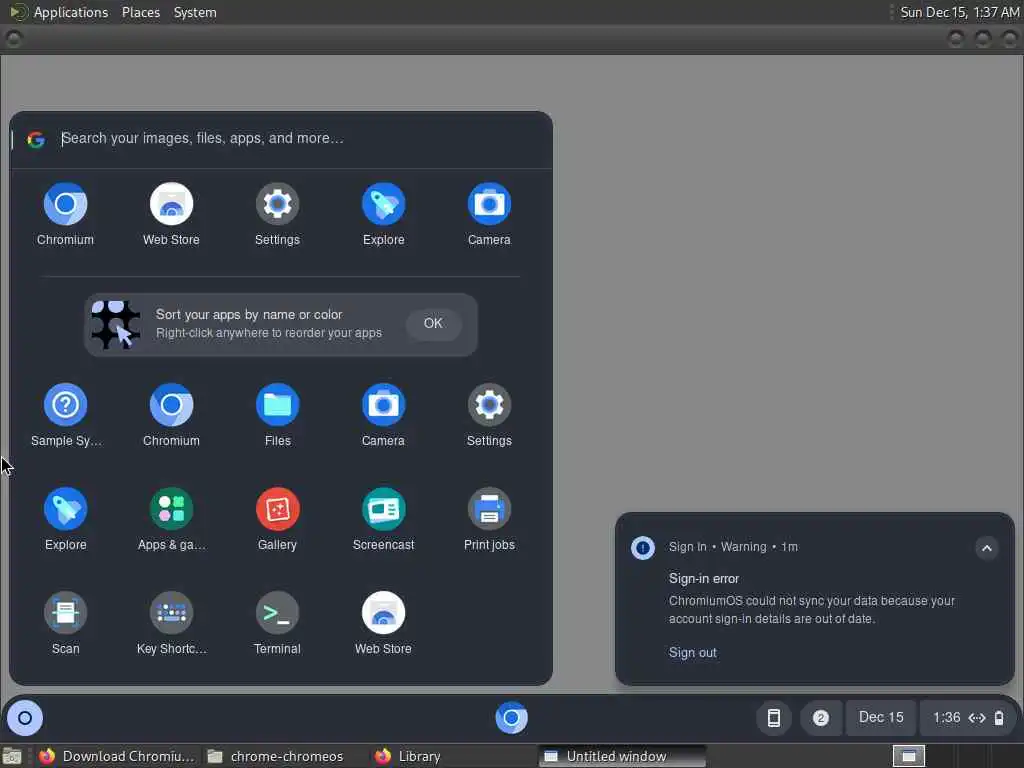Open the status tray showing 1:36

[968, 718]
